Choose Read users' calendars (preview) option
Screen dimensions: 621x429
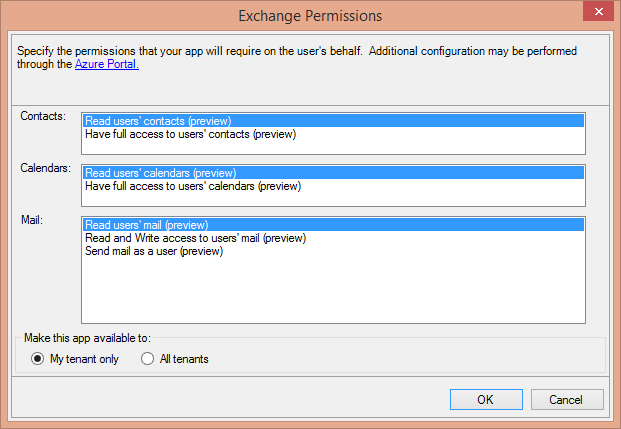[160, 173]
